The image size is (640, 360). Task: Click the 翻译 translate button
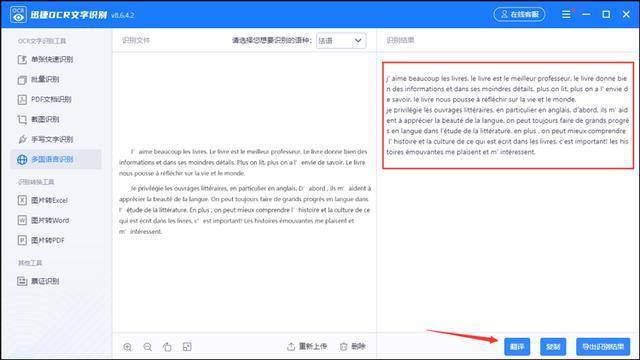click(517, 347)
